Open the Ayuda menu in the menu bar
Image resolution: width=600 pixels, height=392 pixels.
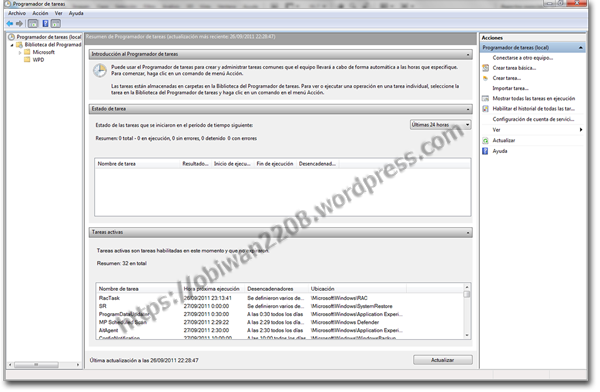pos(76,13)
